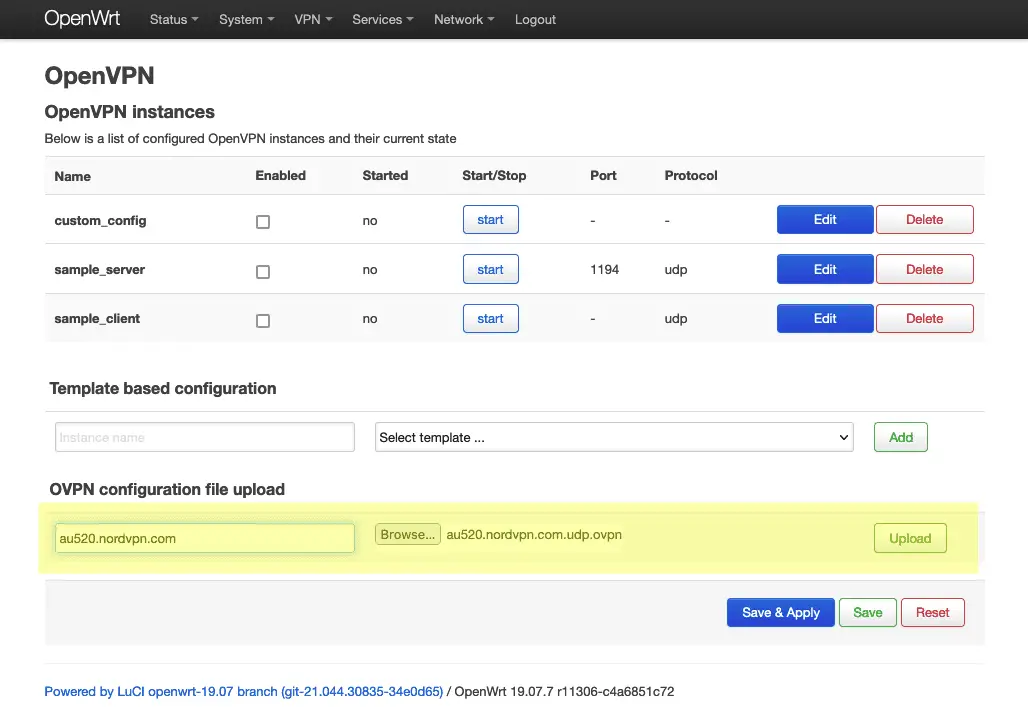Viewport: 1028px width, 707px height.
Task: Click the Save & Apply button
Action: tap(780, 612)
